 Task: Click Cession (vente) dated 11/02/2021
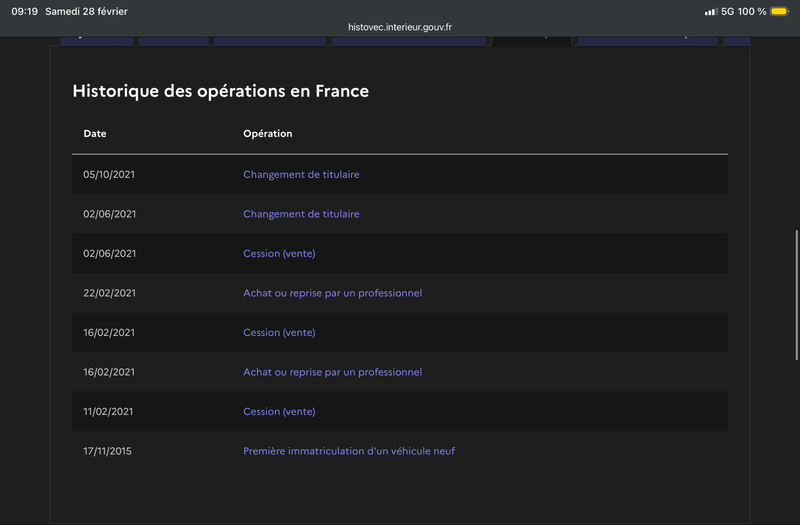(279, 411)
